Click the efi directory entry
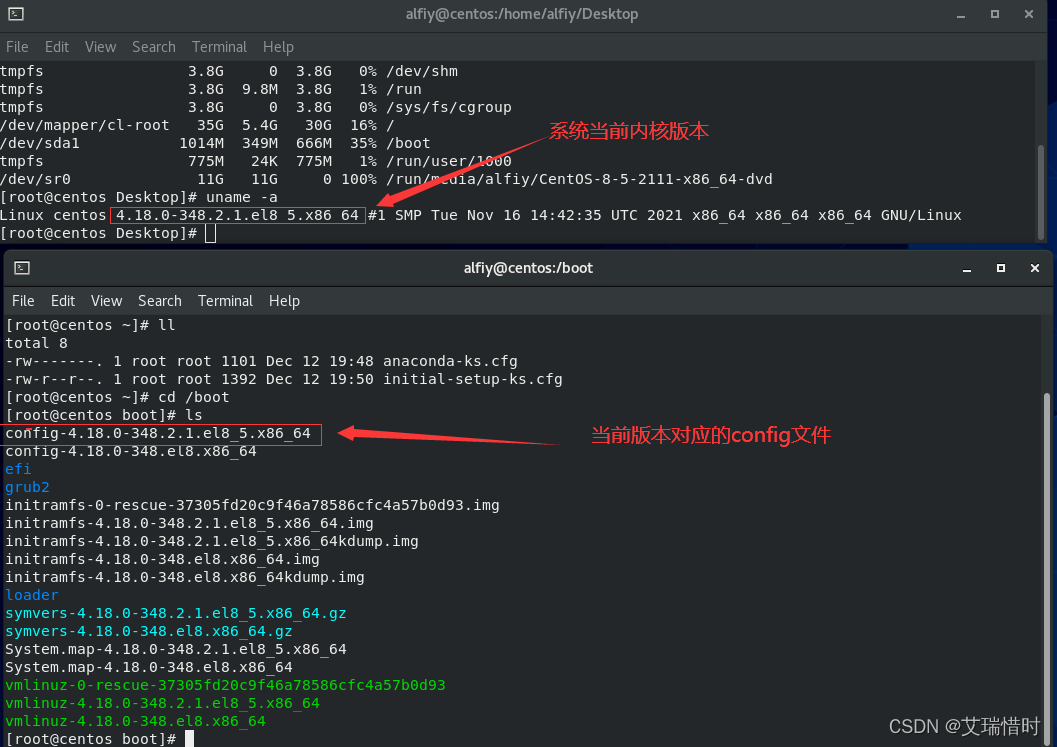Screen dimensions: 1057x747 [18, 469]
